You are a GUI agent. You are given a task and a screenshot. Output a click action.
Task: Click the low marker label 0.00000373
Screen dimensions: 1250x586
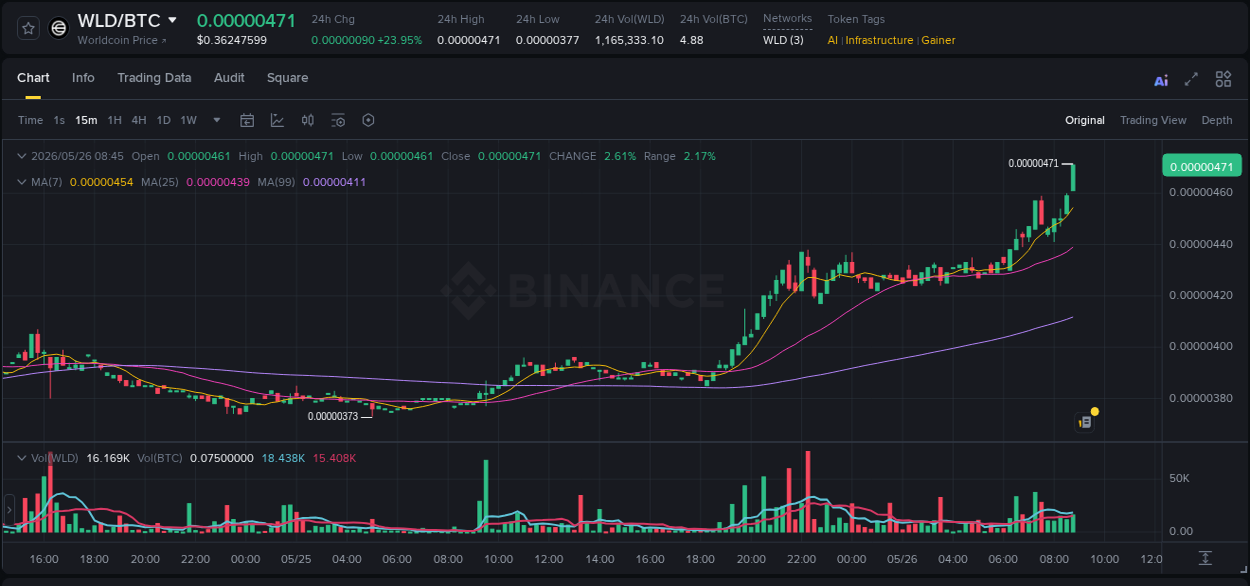(332, 416)
